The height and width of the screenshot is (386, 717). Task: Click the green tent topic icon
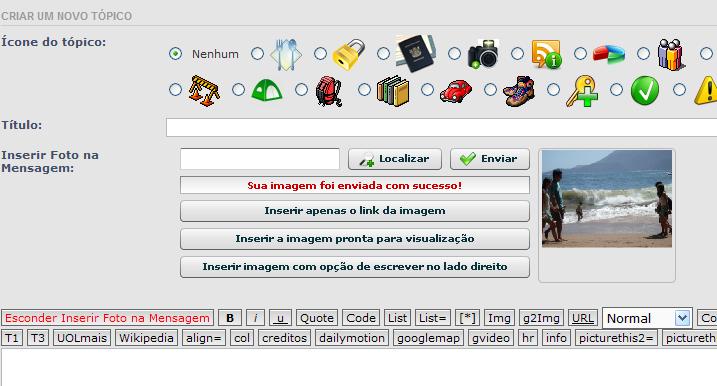click(x=267, y=90)
